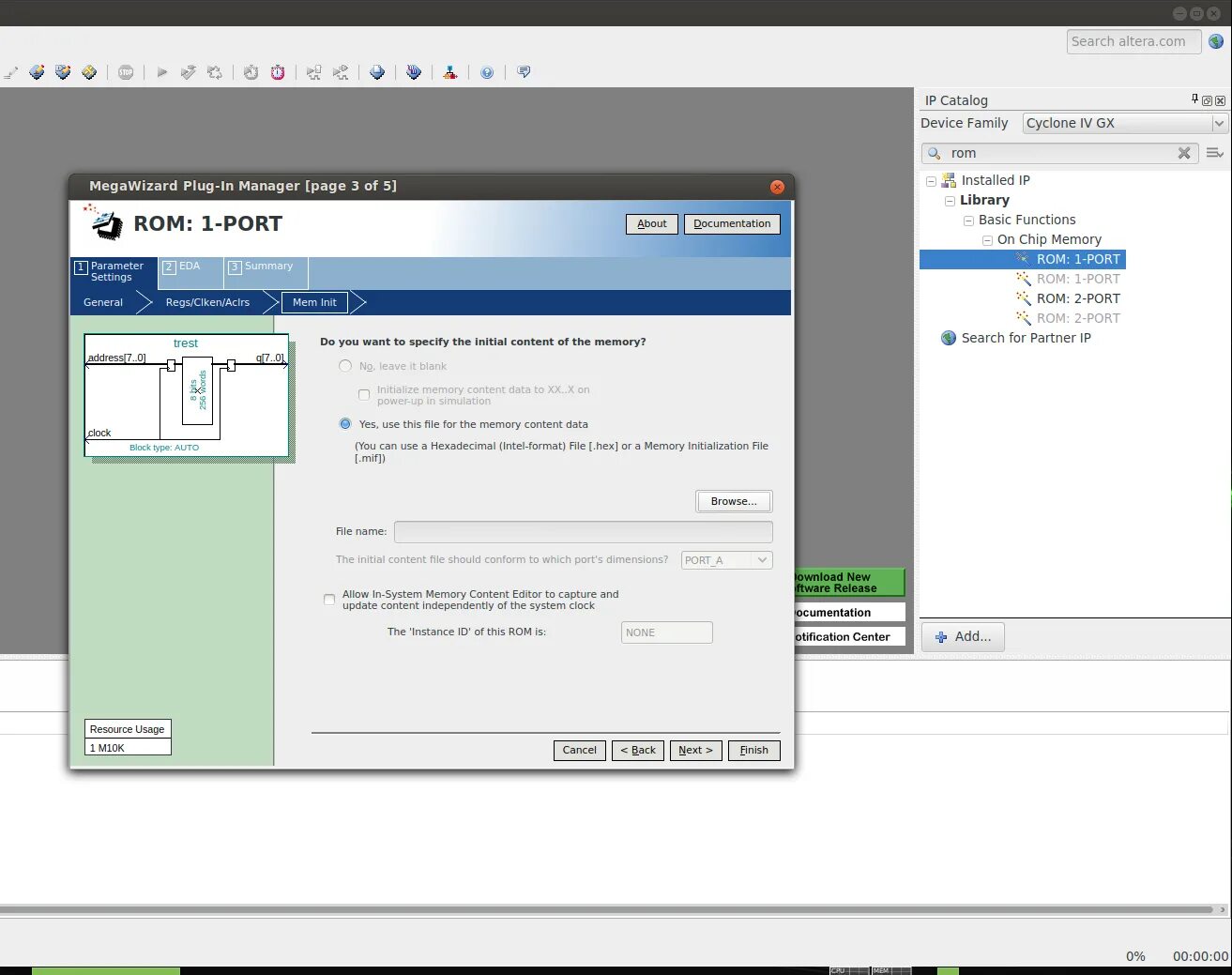
Task: Switch to the Summary tab
Action: pos(266,272)
